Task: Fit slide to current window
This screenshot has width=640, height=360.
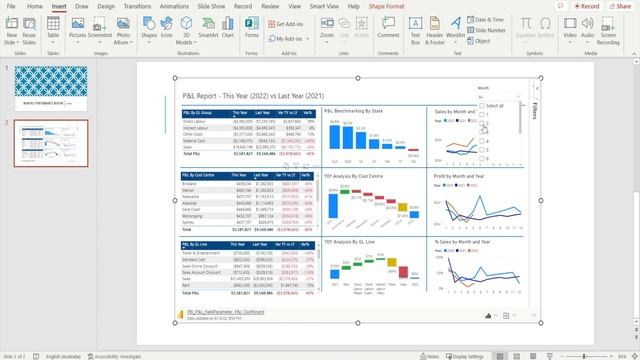Action: pos(635,356)
